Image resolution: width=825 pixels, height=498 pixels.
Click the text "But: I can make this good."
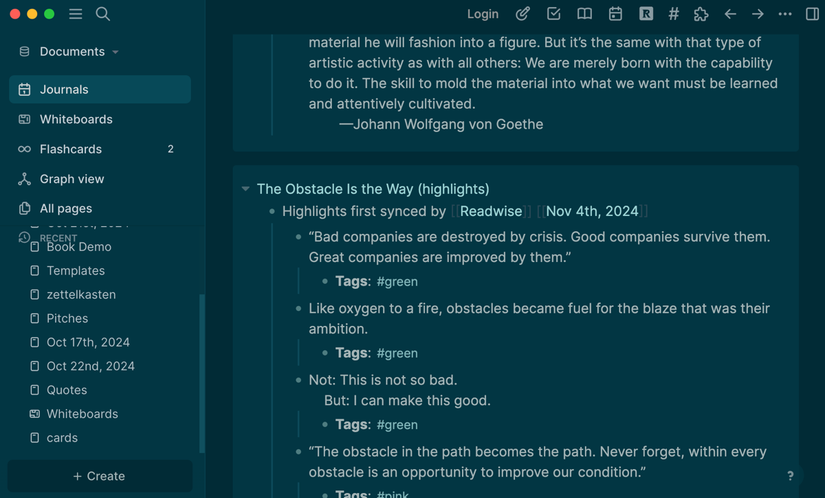(x=407, y=401)
